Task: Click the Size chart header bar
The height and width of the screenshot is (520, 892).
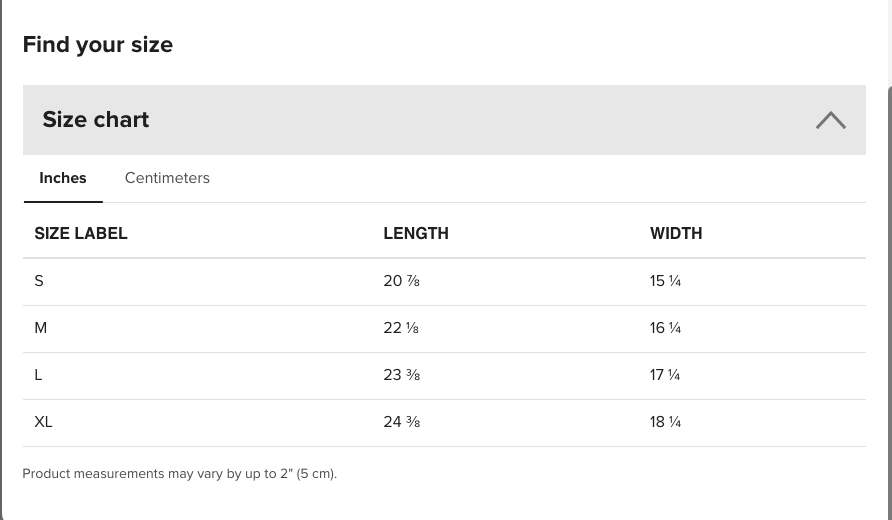Action: tap(444, 120)
